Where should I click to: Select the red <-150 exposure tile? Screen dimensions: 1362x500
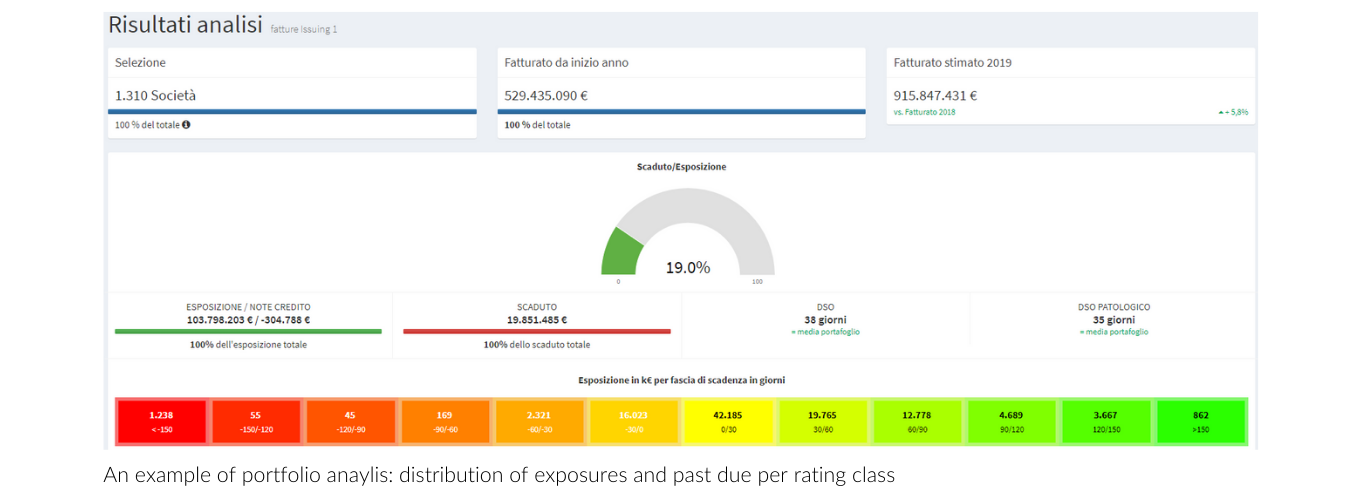pyautogui.click(x=161, y=422)
